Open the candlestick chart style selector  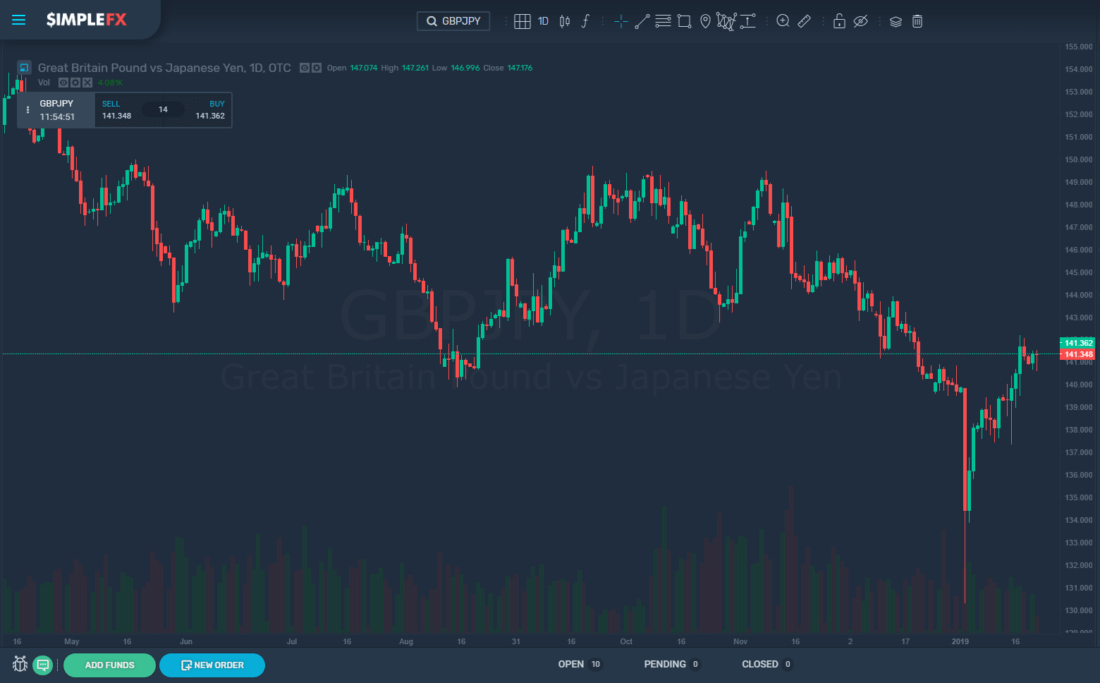click(564, 20)
